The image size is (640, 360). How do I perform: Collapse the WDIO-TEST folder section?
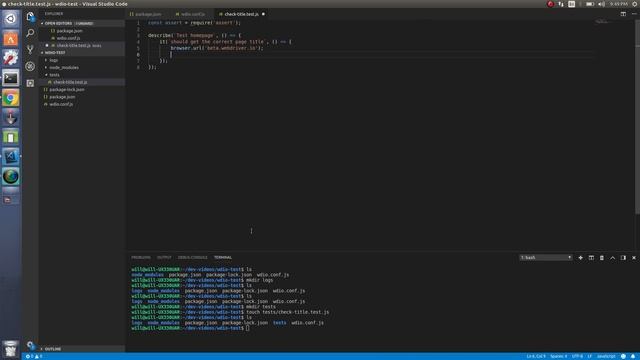(55, 53)
